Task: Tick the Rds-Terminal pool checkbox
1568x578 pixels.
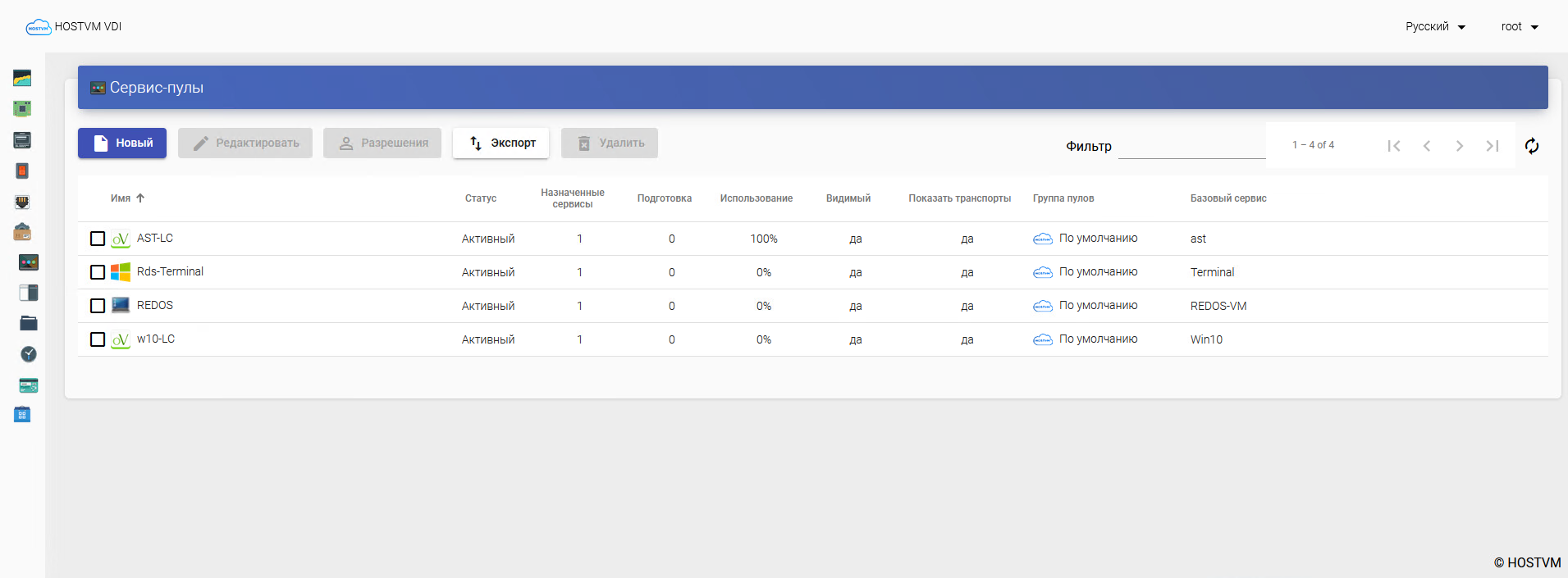Action: (98, 272)
